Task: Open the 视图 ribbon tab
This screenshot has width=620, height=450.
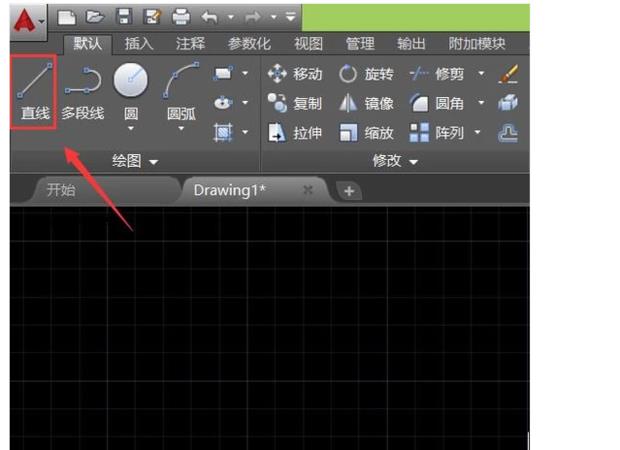Action: click(x=308, y=43)
